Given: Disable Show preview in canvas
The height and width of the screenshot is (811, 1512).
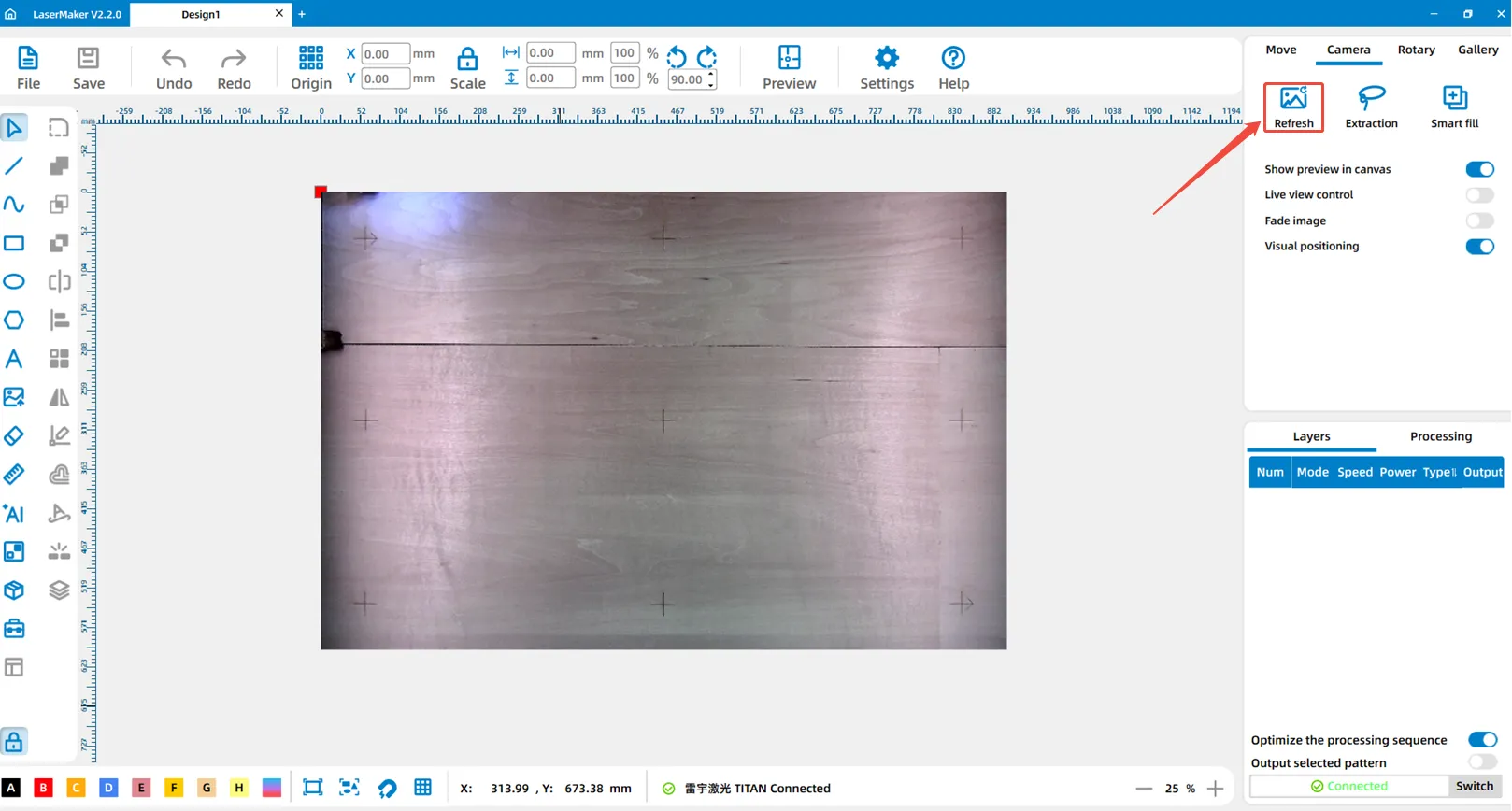Looking at the screenshot, I should (x=1479, y=169).
